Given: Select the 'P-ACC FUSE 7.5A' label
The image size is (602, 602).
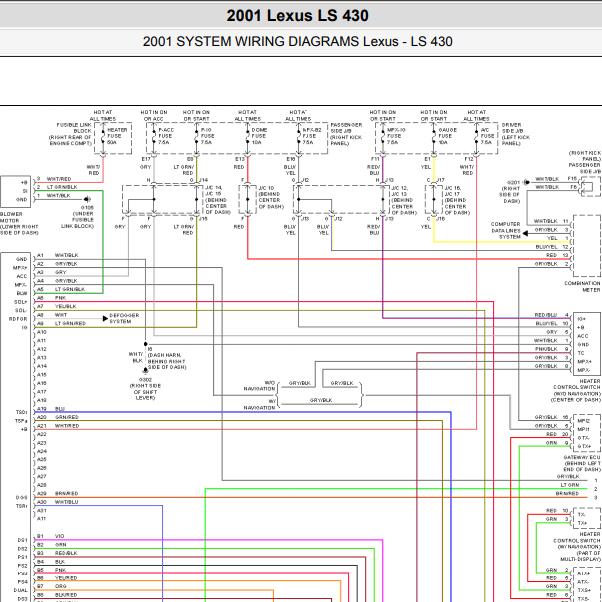Looking at the screenshot, I should (166, 136).
